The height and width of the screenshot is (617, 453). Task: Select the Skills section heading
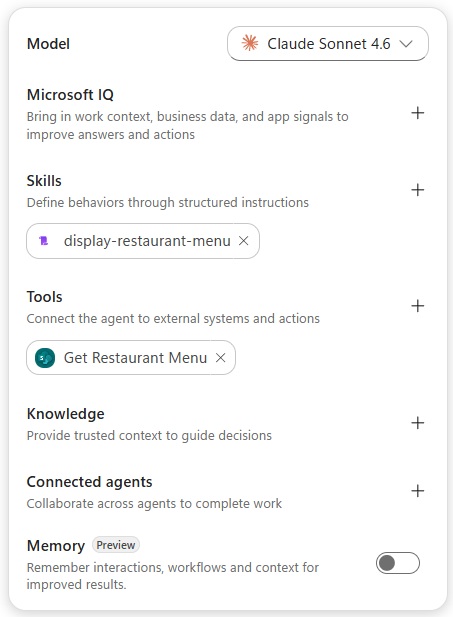coord(44,181)
